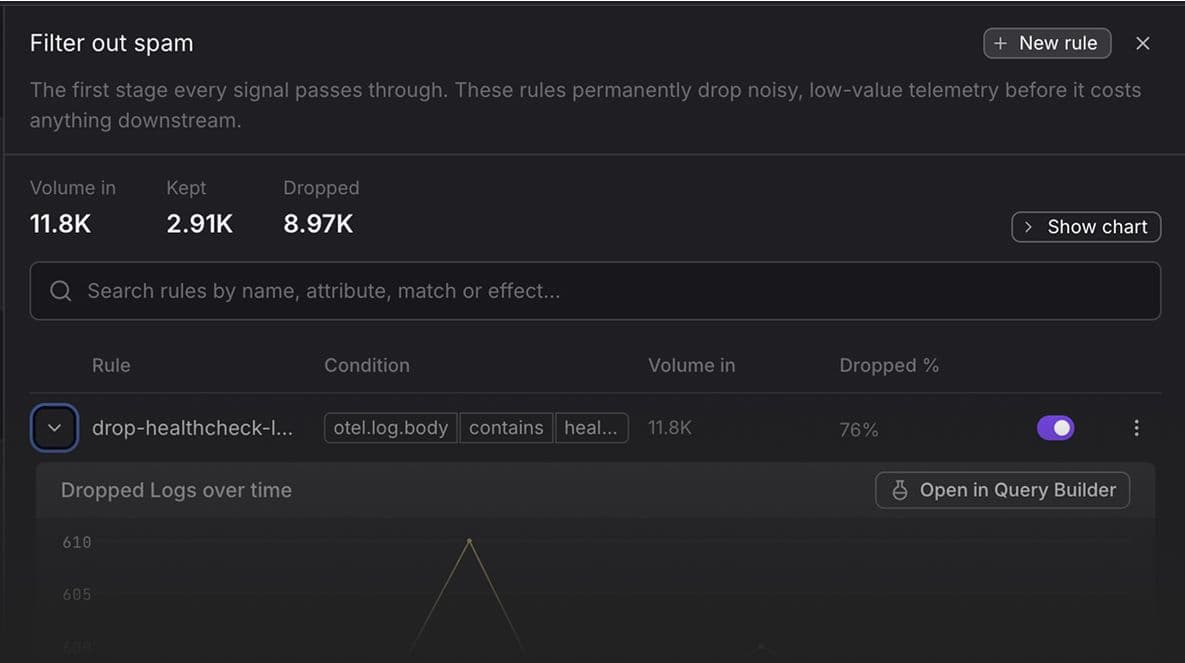Open the three-dot menu for drop-healthcheck rule

pyautogui.click(x=1136, y=428)
